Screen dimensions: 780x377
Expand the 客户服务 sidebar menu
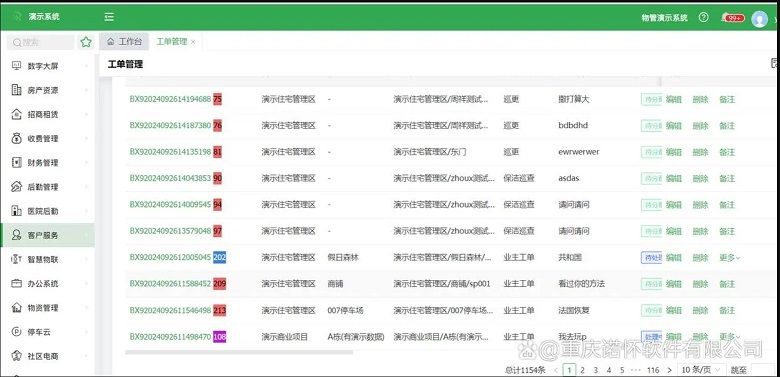pyautogui.click(x=48, y=235)
